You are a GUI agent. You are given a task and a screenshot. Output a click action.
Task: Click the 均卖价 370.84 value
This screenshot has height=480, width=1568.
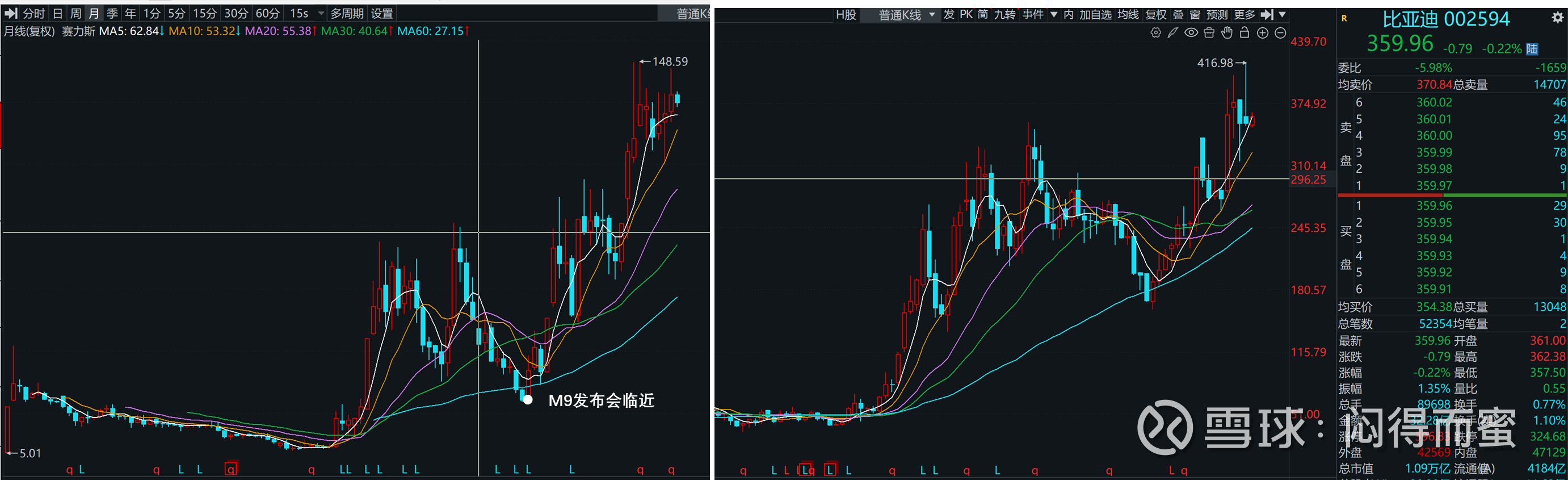1434,85
